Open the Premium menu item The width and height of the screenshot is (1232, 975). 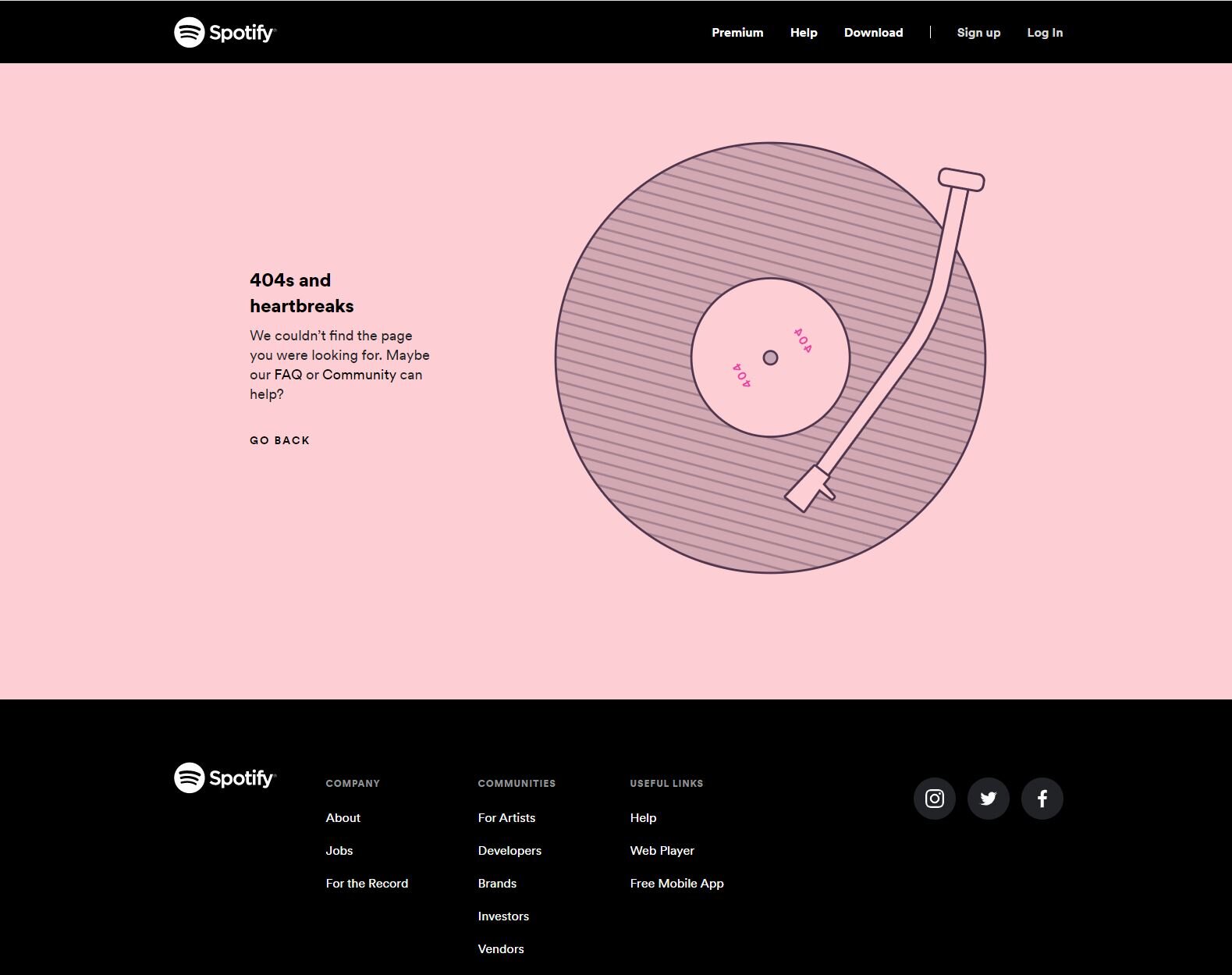pos(737,33)
